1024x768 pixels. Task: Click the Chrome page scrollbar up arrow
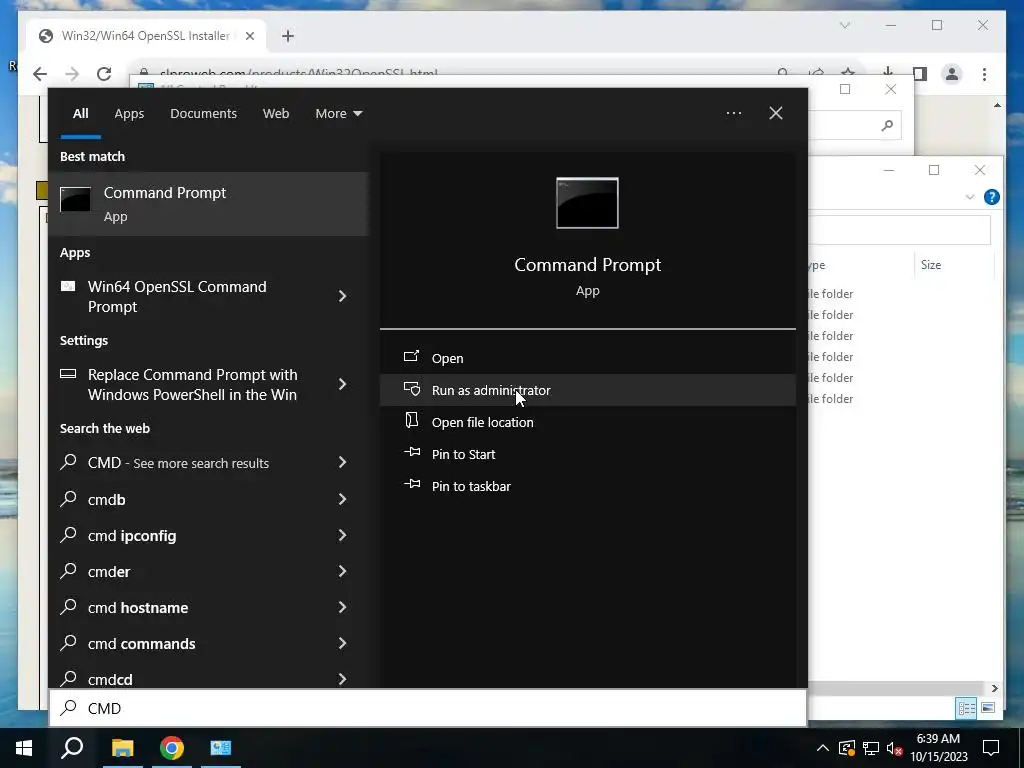click(x=997, y=105)
